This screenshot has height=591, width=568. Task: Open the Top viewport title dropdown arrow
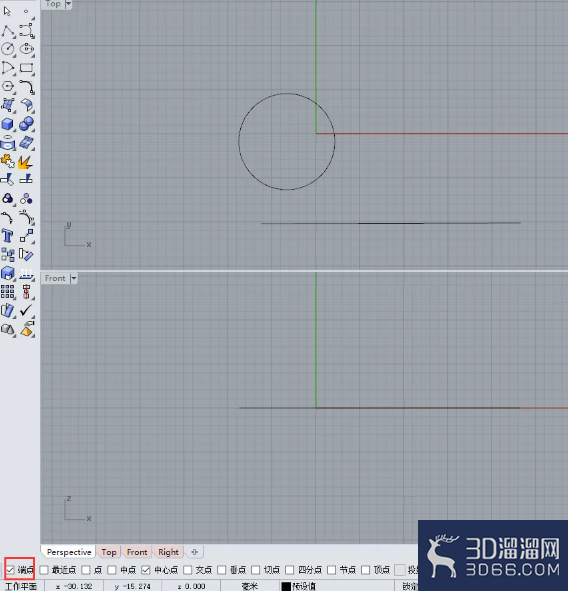[68, 4]
